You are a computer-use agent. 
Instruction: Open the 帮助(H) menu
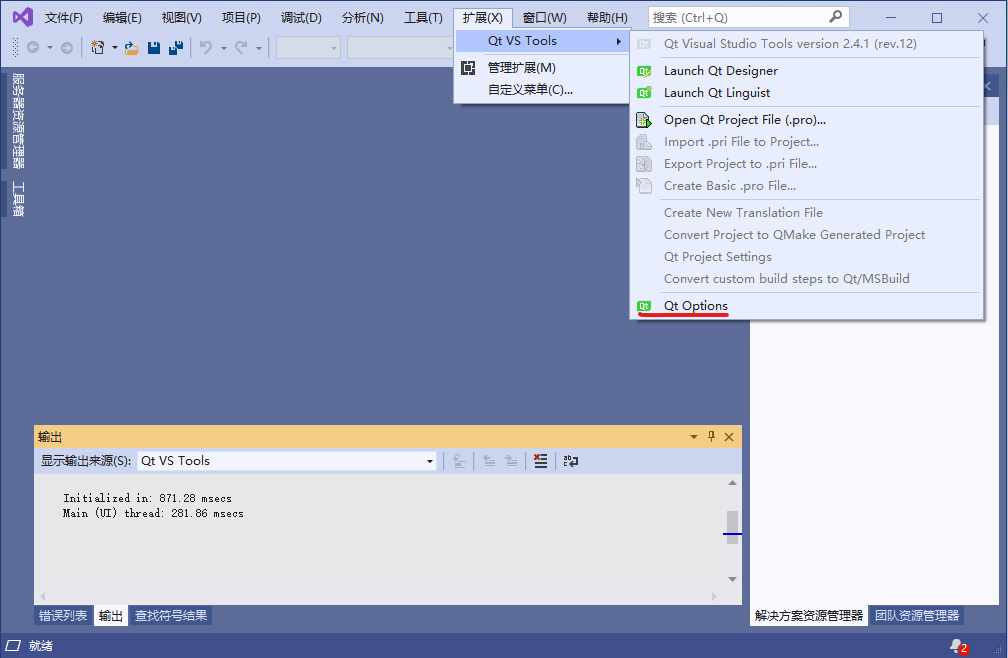607,17
